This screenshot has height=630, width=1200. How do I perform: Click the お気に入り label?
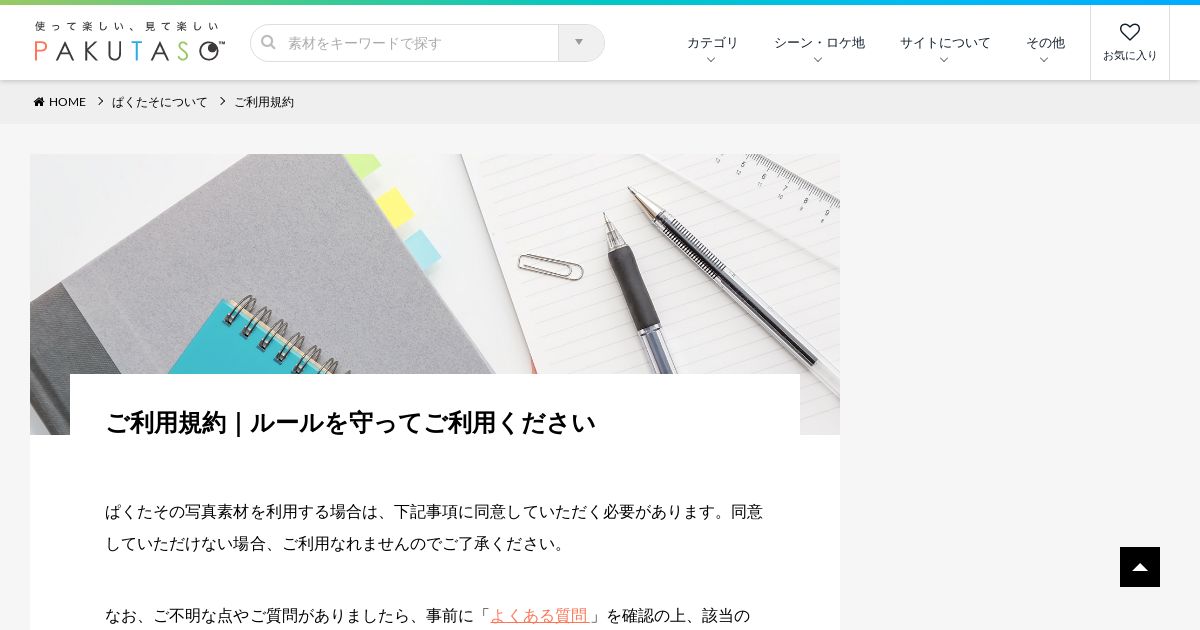click(1130, 56)
